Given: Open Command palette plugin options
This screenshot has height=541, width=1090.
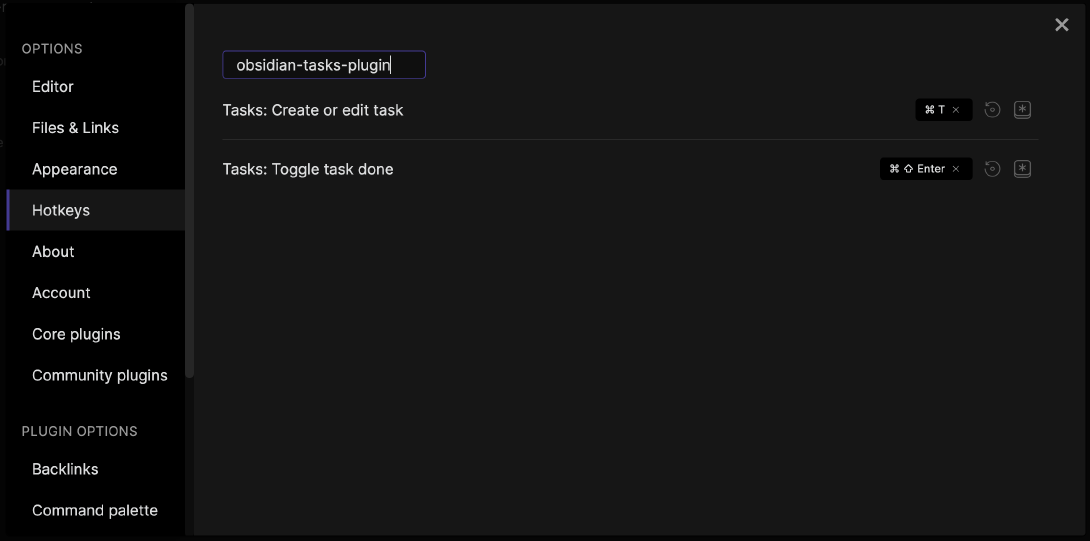Looking at the screenshot, I should (96, 510).
